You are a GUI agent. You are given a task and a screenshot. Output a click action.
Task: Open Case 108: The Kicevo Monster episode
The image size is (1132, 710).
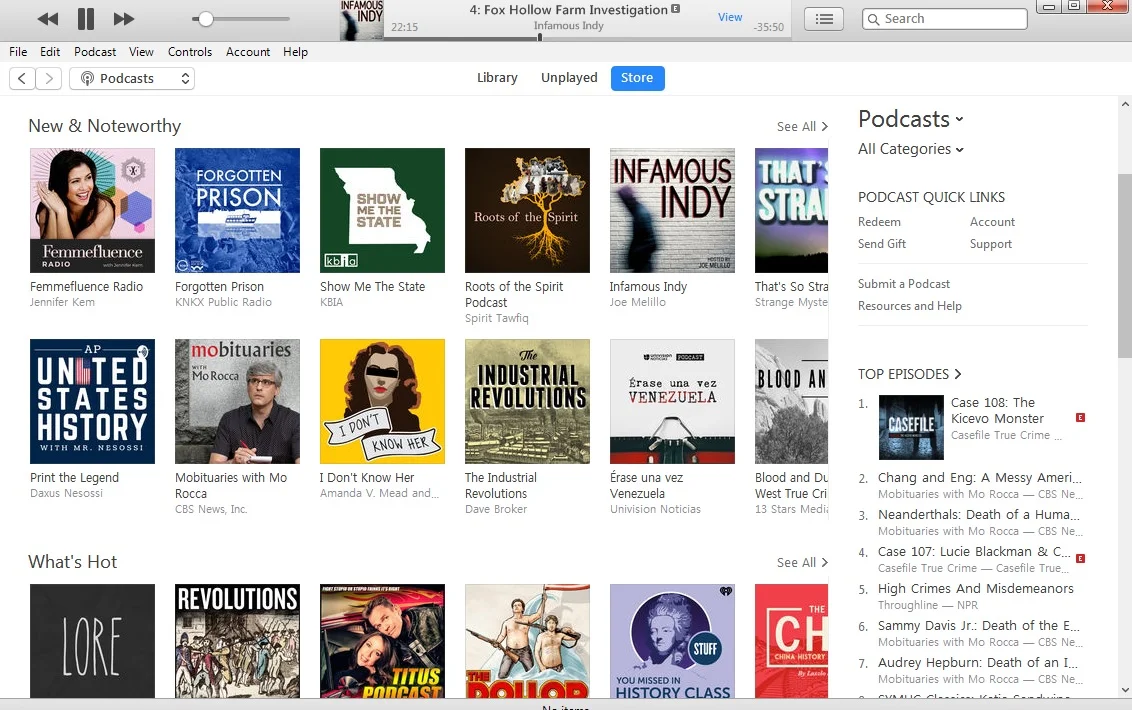coord(997,410)
